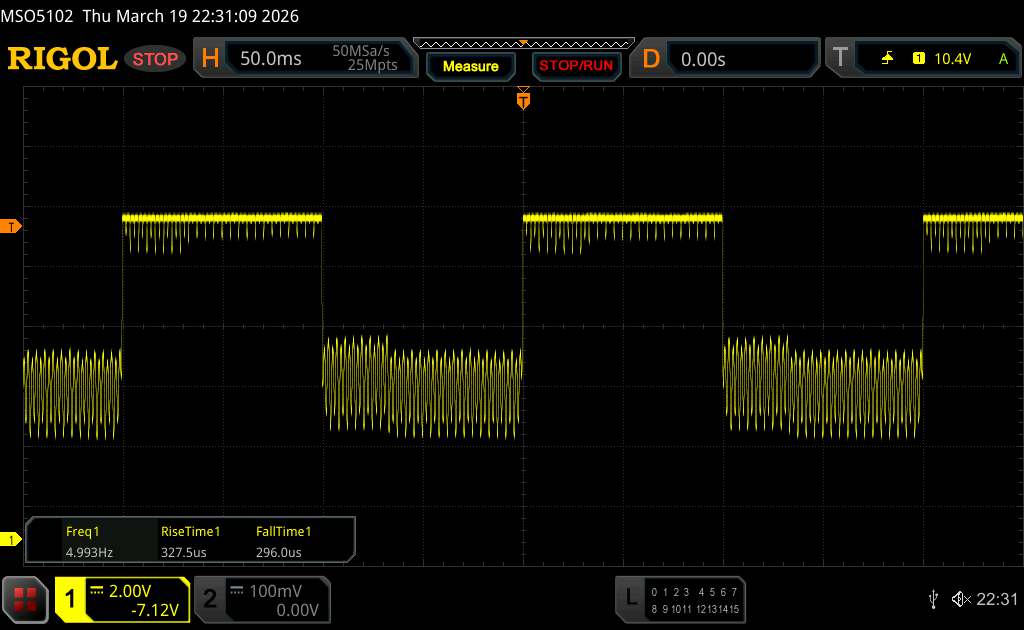Select the RiseTime1 measurement result

190,542
